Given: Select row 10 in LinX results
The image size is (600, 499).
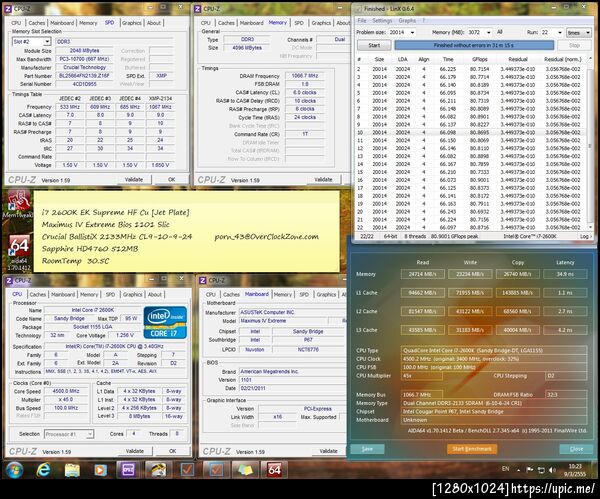Looking at the screenshot, I should (471, 132).
